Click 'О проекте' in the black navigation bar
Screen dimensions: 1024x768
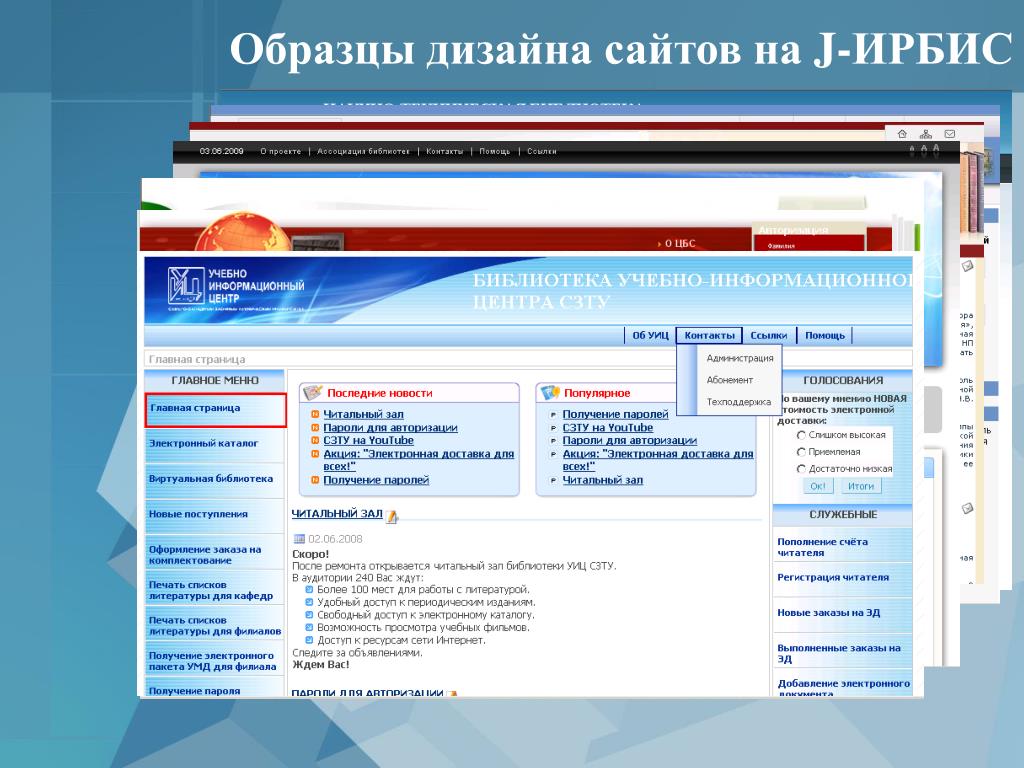[x=281, y=152]
